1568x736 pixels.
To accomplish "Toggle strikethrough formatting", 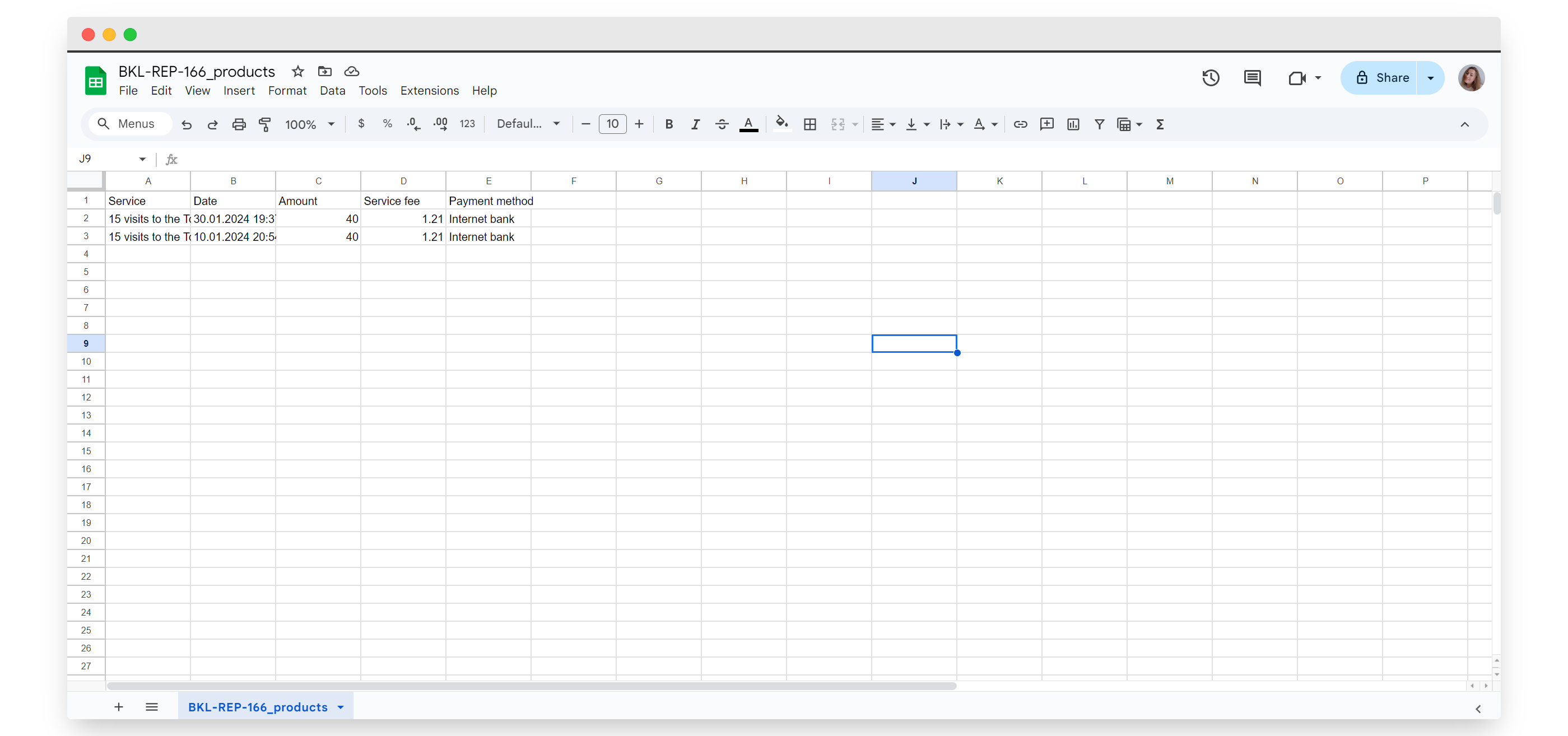I will 722,124.
